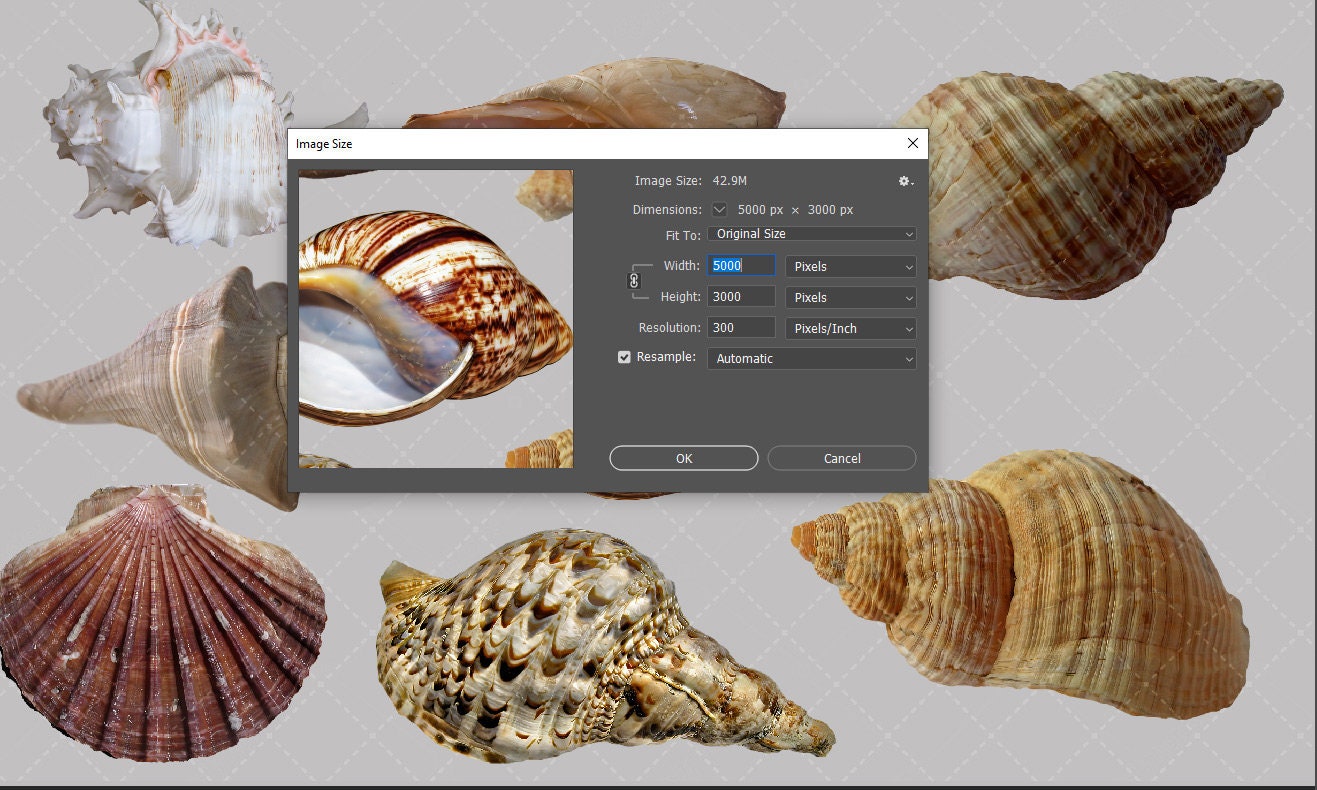Close the Image Size dialog with X

click(x=912, y=143)
